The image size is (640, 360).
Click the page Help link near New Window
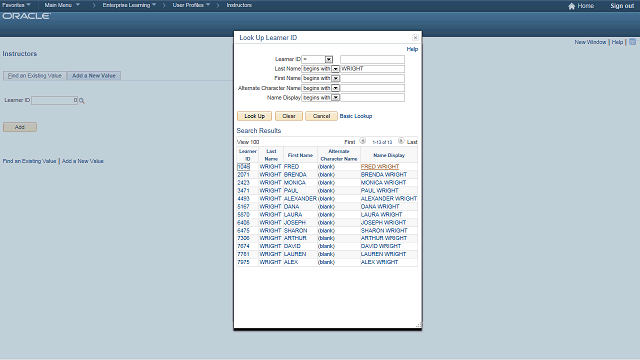(617, 42)
